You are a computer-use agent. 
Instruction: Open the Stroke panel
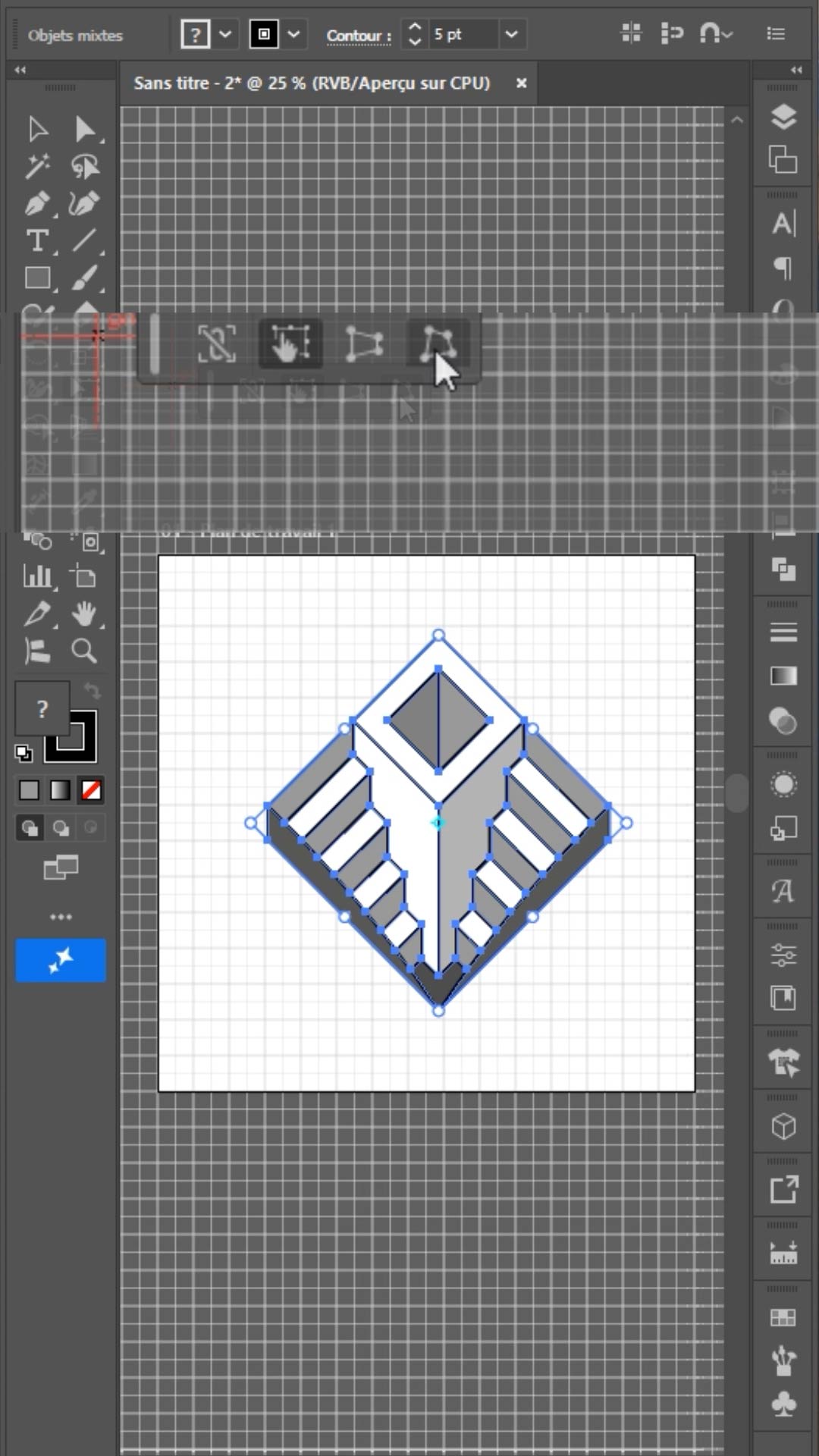(x=783, y=632)
